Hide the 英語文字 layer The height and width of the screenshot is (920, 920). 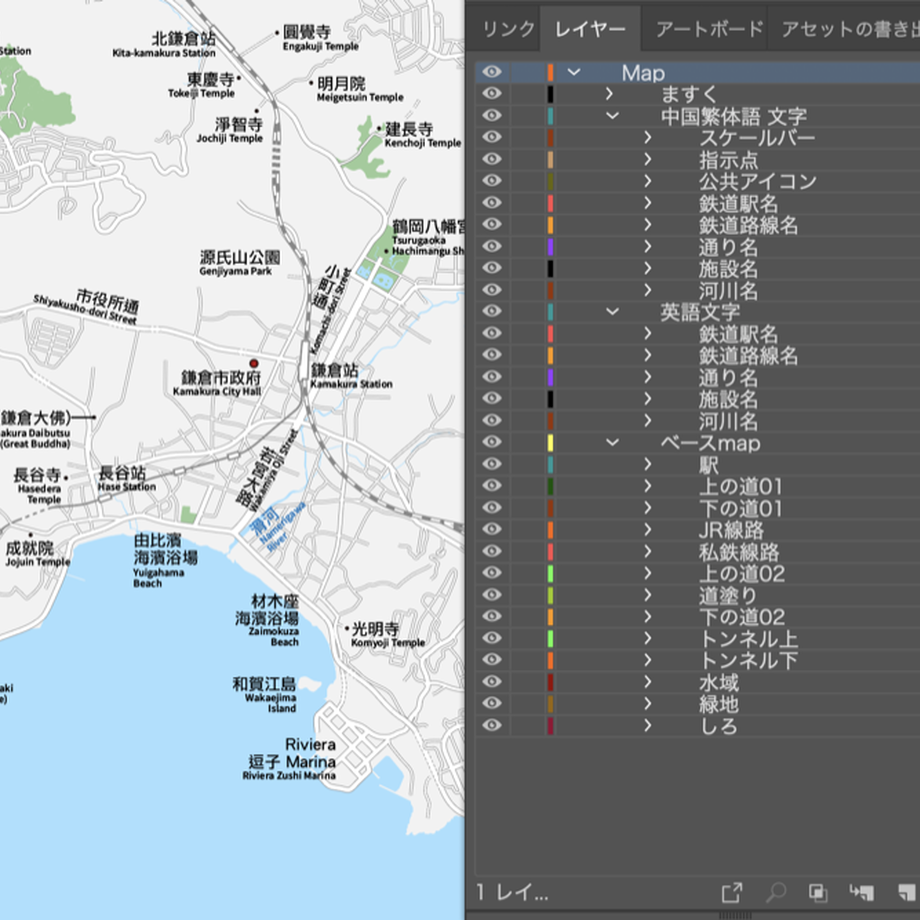click(492, 311)
